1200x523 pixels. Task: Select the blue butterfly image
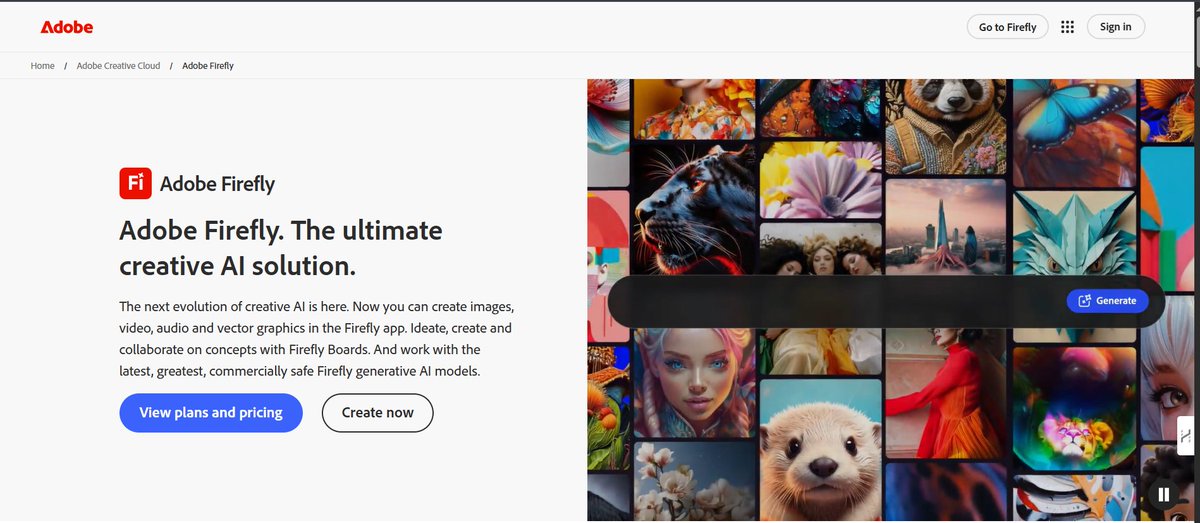click(1074, 131)
